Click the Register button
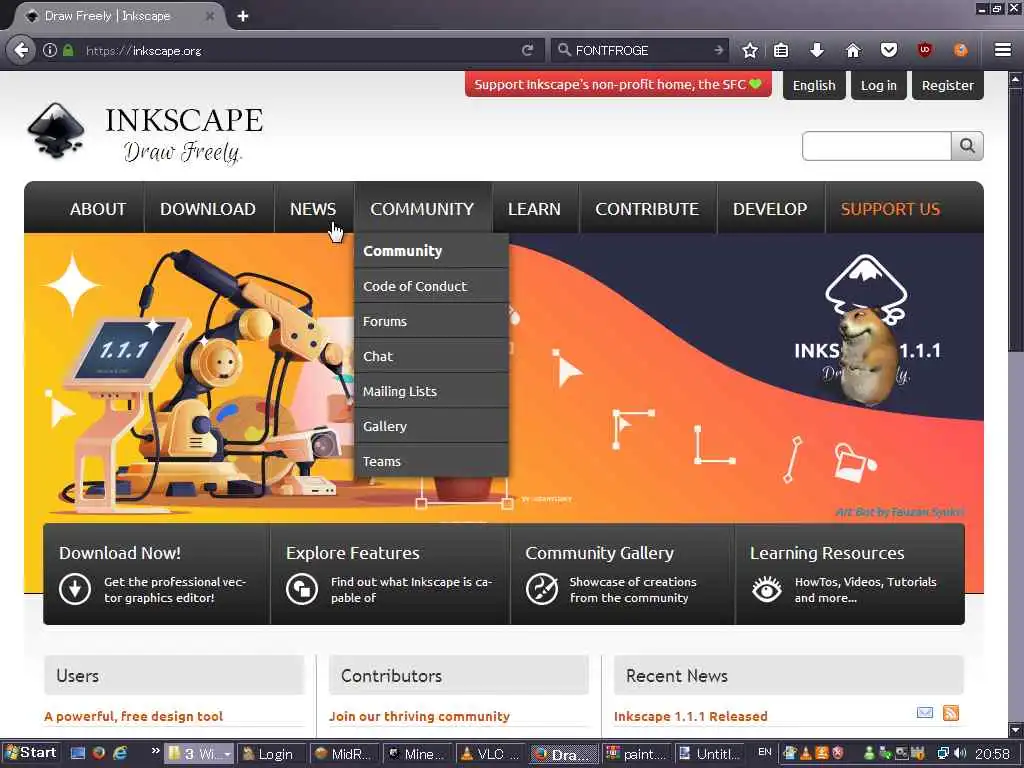Screen dimensions: 1024x768 pos(948,86)
